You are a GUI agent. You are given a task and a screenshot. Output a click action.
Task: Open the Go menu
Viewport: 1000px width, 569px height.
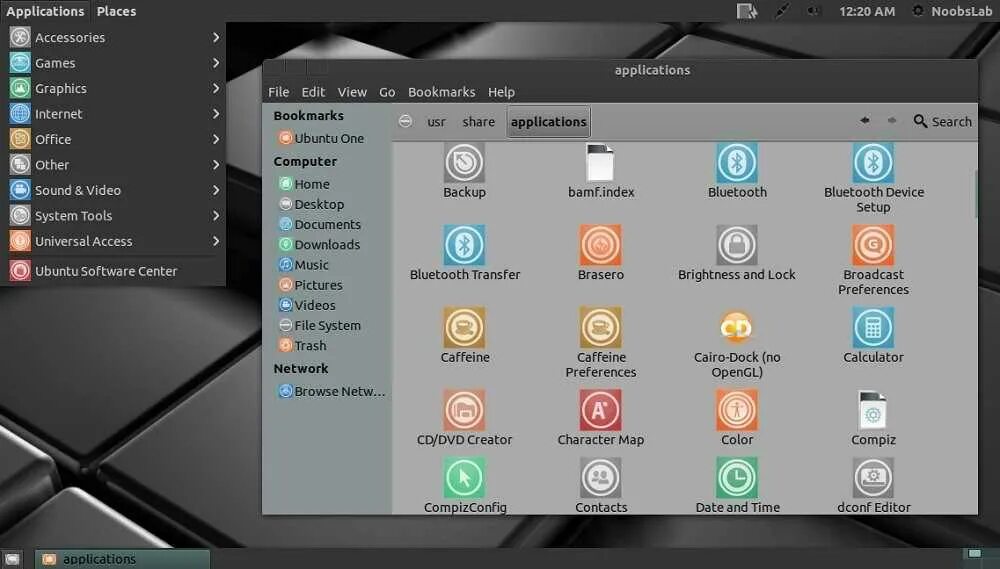click(x=387, y=92)
